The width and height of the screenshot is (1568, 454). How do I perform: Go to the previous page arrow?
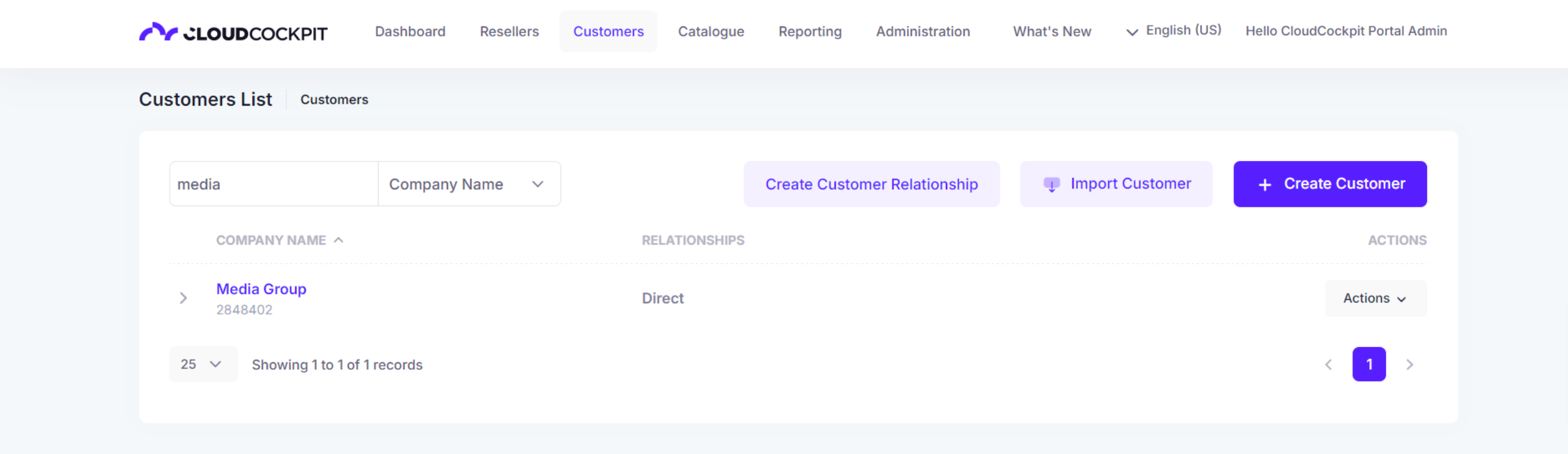pyautogui.click(x=1328, y=365)
